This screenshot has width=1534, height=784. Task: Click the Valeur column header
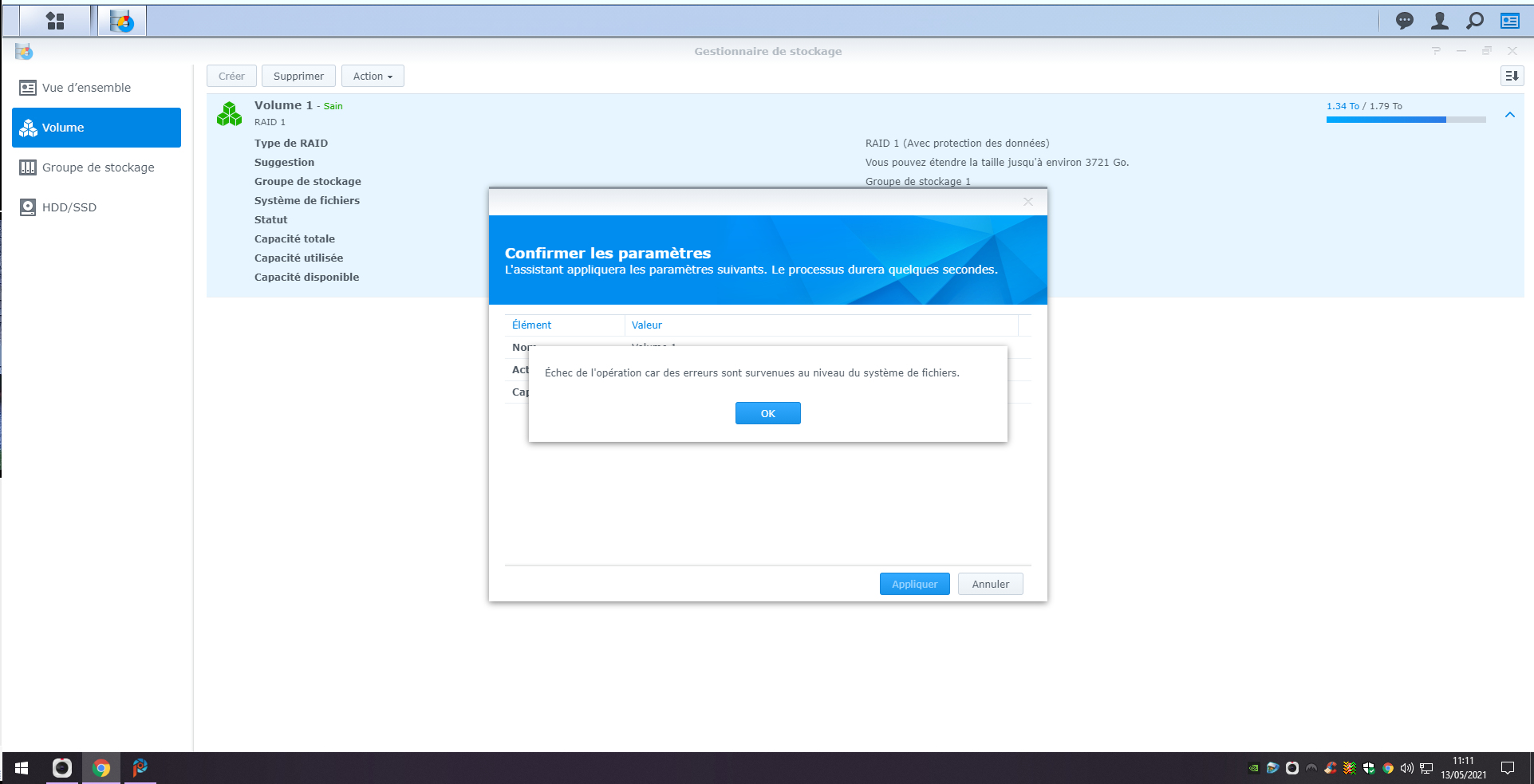(x=821, y=325)
